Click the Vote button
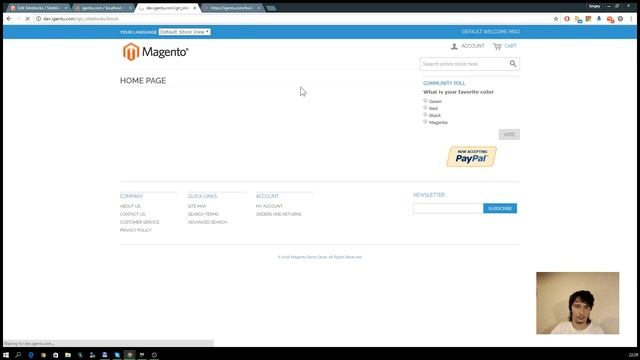 coord(509,134)
